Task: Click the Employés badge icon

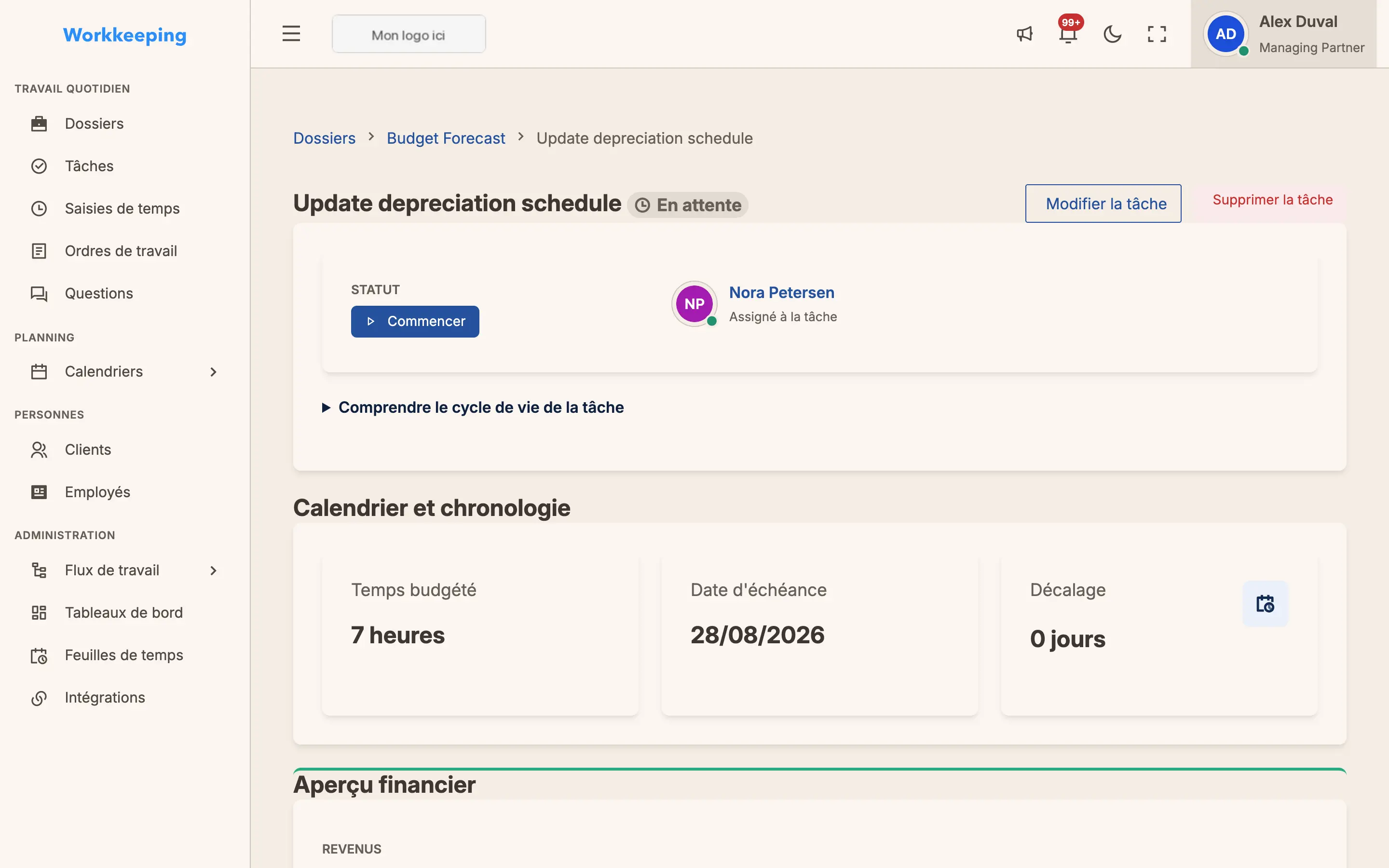Action: [39, 492]
